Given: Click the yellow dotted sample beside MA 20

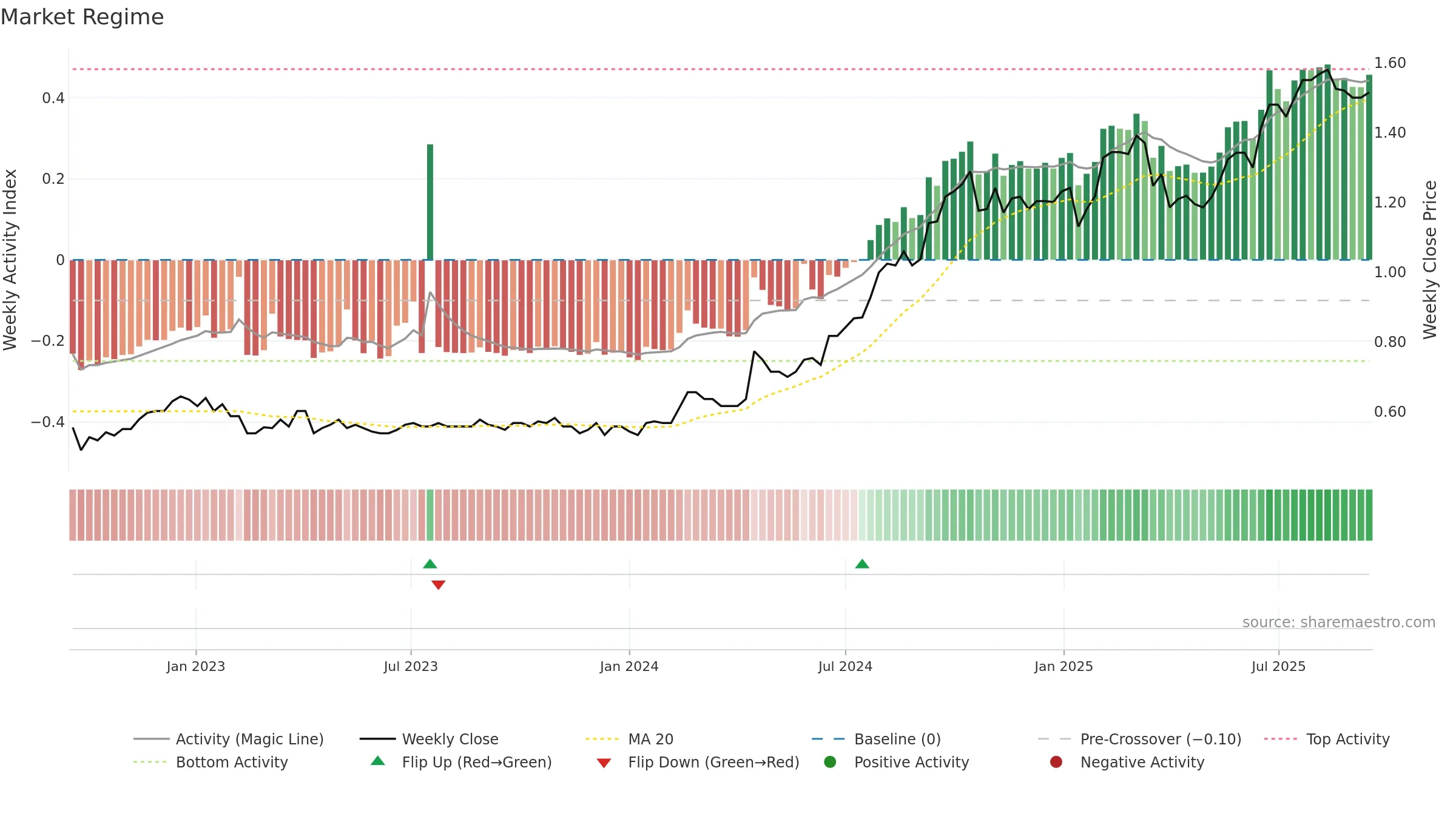Looking at the screenshot, I should click(603, 739).
